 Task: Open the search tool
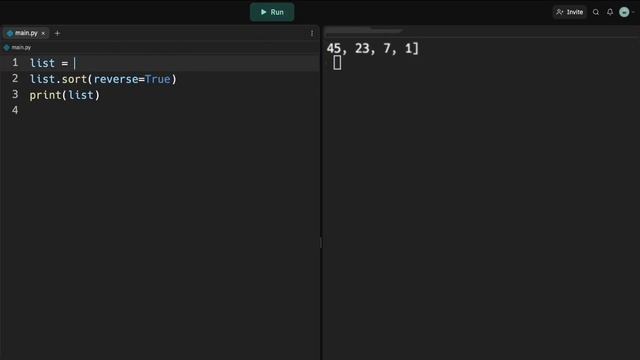point(596,12)
